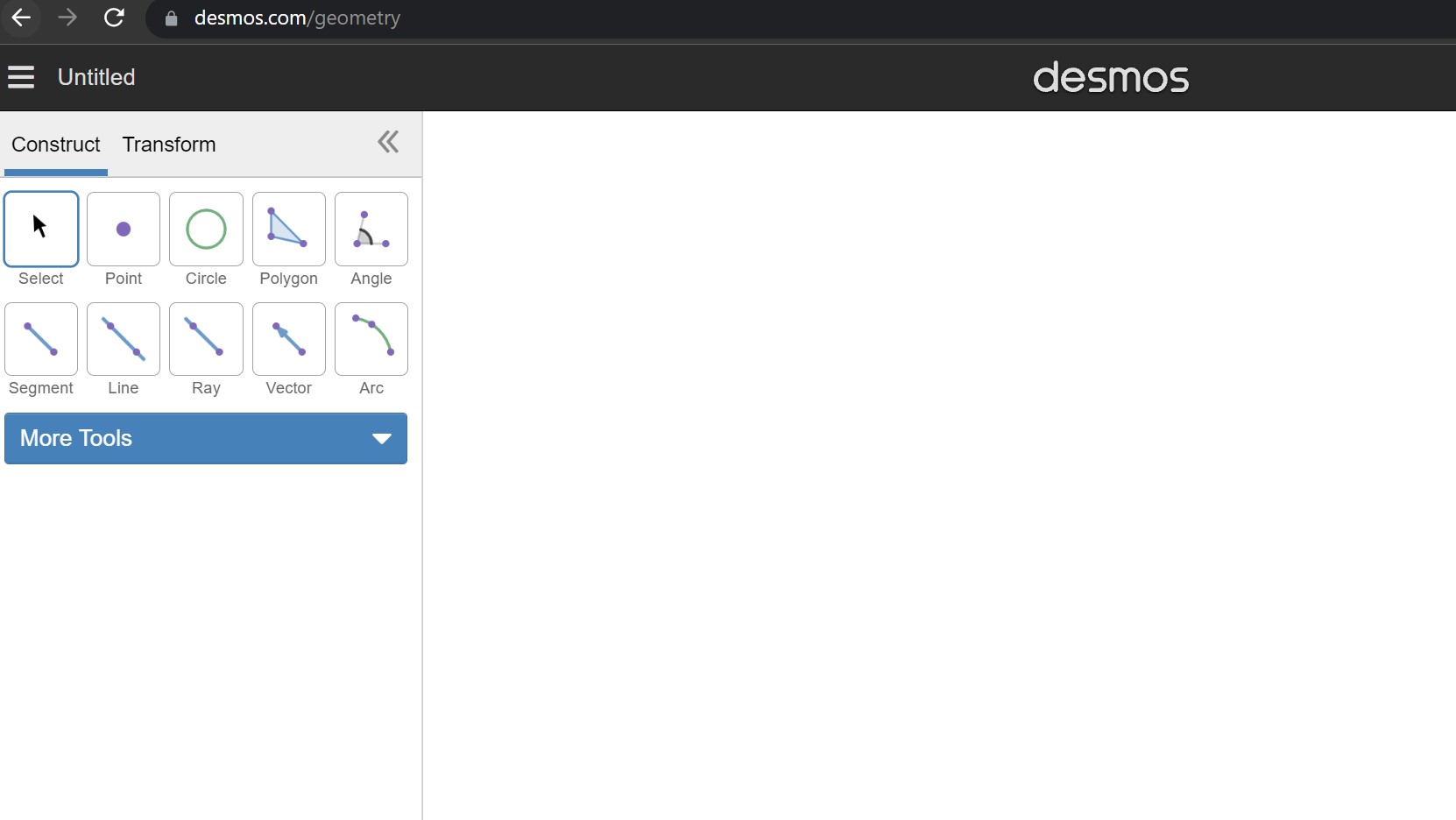Pick the Polygon tool
Viewport: 1456px width, 820px height.
pos(289,229)
